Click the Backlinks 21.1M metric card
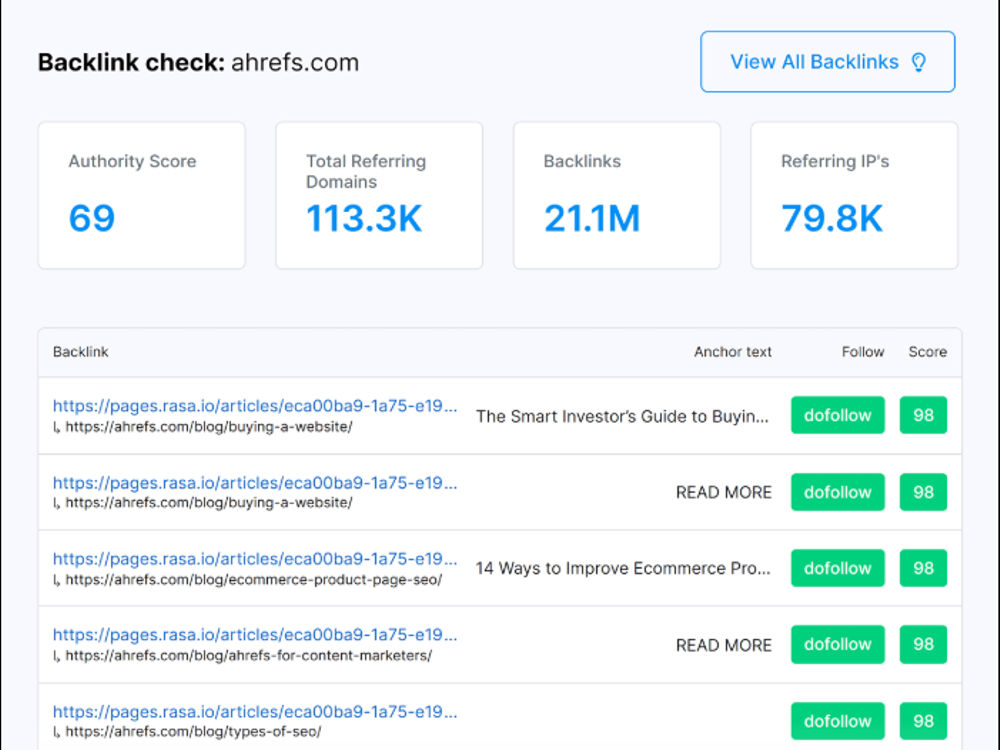This screenshot has width=1000, height=750. pos(617,195)
